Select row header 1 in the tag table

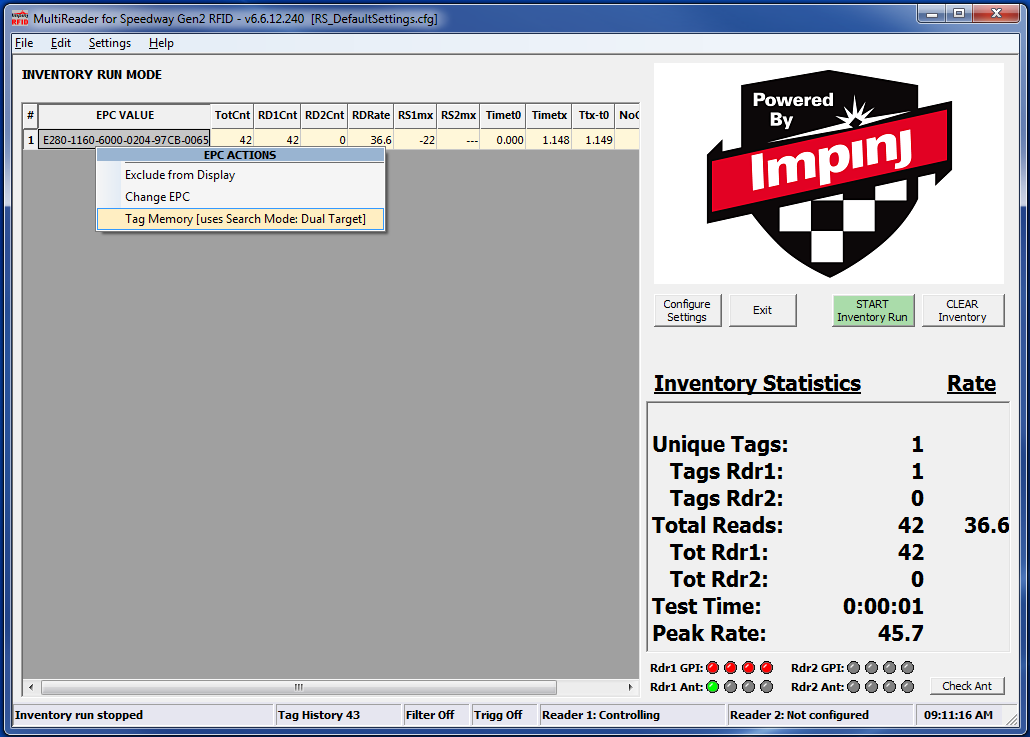tap(30, 140)
